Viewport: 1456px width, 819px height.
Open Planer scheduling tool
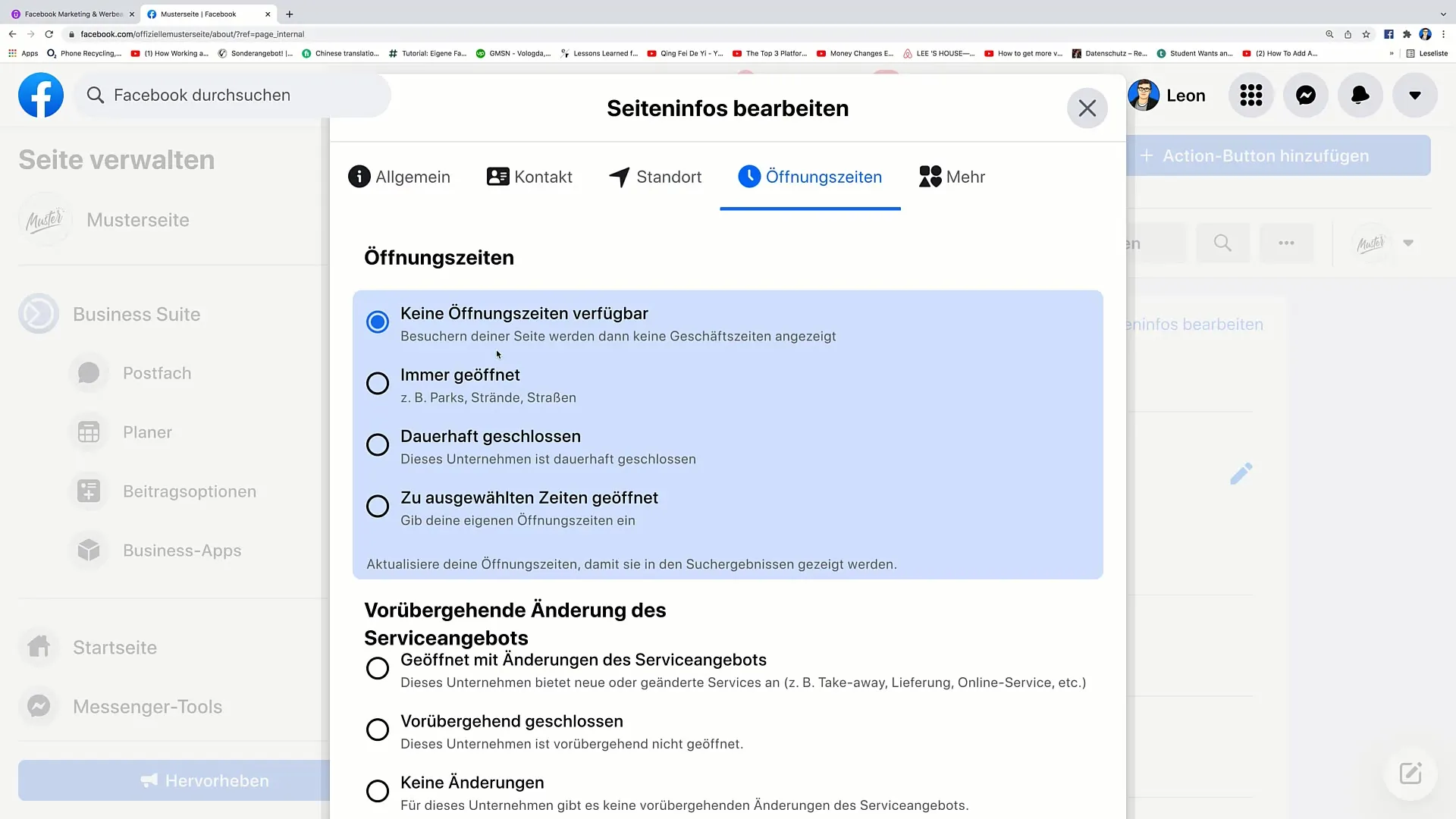pos(147,432)
